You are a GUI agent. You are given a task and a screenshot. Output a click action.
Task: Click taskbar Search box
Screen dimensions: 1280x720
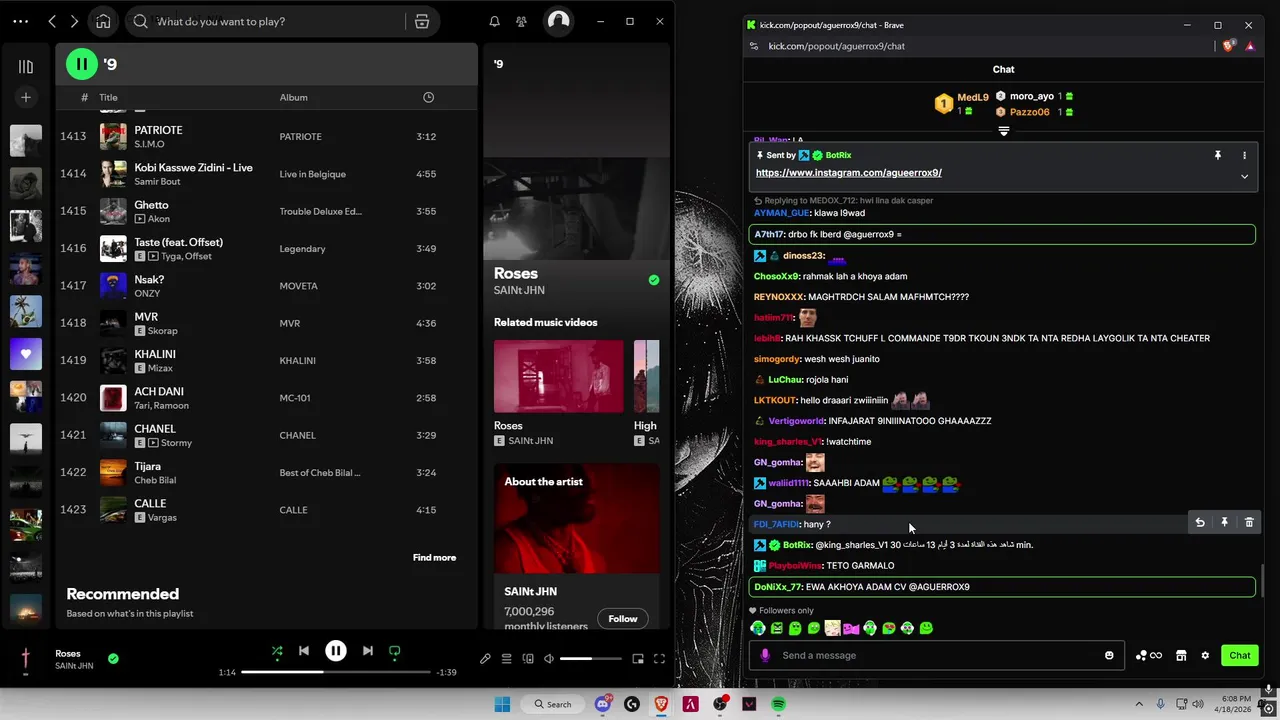[x=553, y=704]
